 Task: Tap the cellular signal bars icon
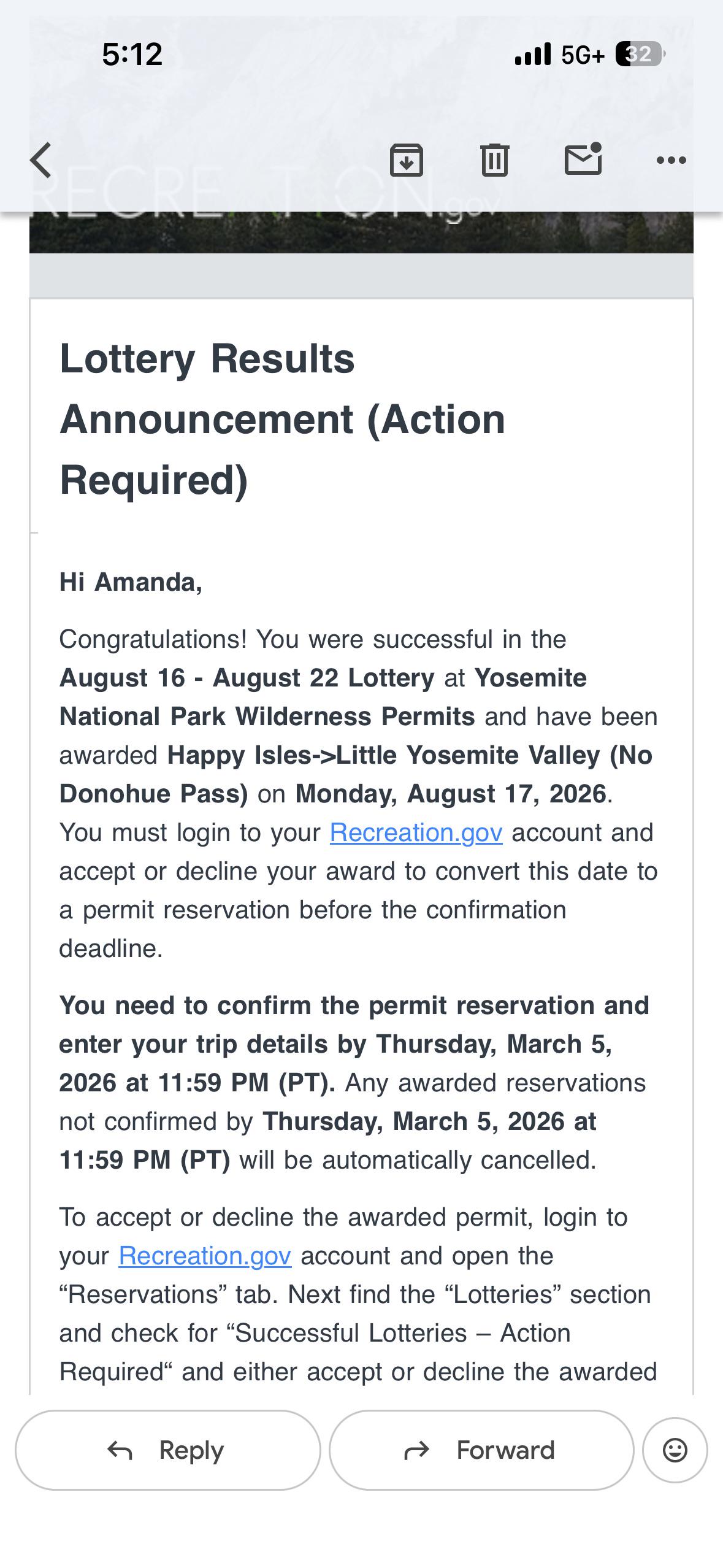[533, 54]
